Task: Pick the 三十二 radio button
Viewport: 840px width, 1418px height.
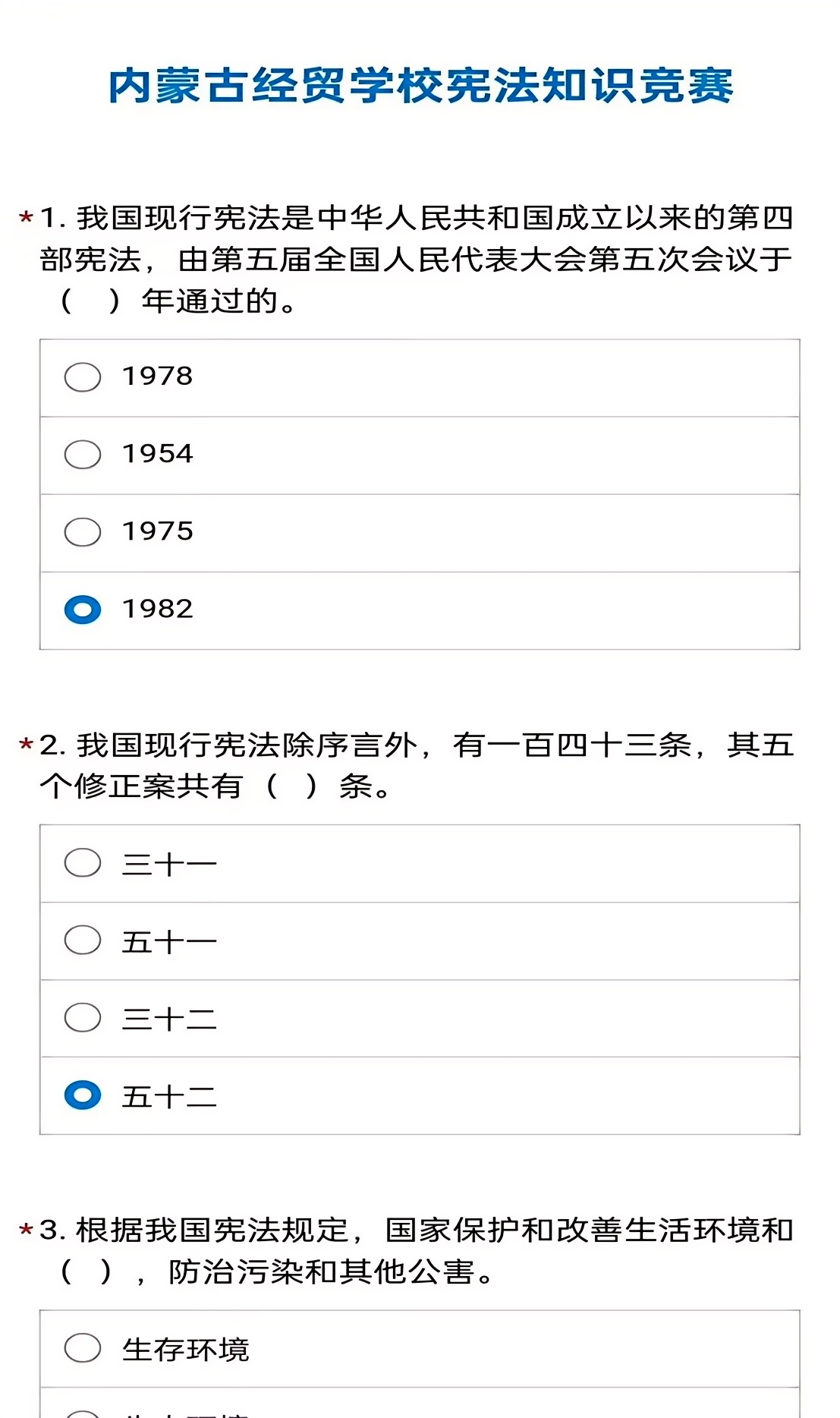Action: coord(83,1018)
